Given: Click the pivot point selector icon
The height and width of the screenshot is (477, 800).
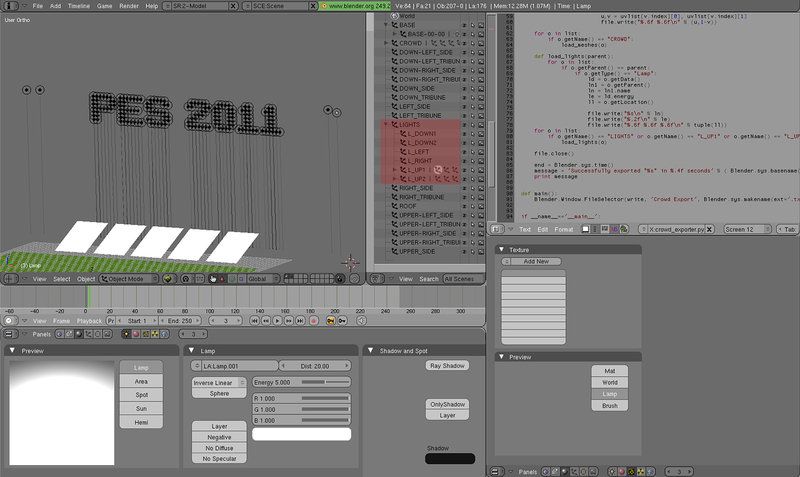Looking at the screenshot, I should tap(186, 279).
